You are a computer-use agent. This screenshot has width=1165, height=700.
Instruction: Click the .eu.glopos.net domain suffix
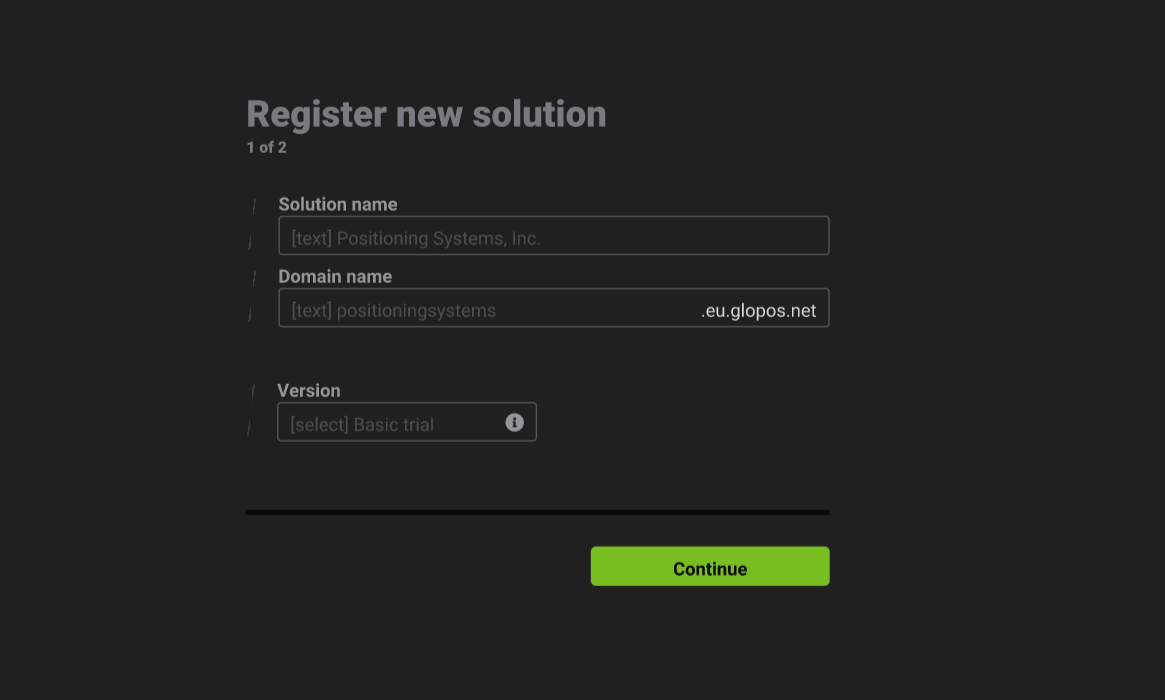[758, 310]
